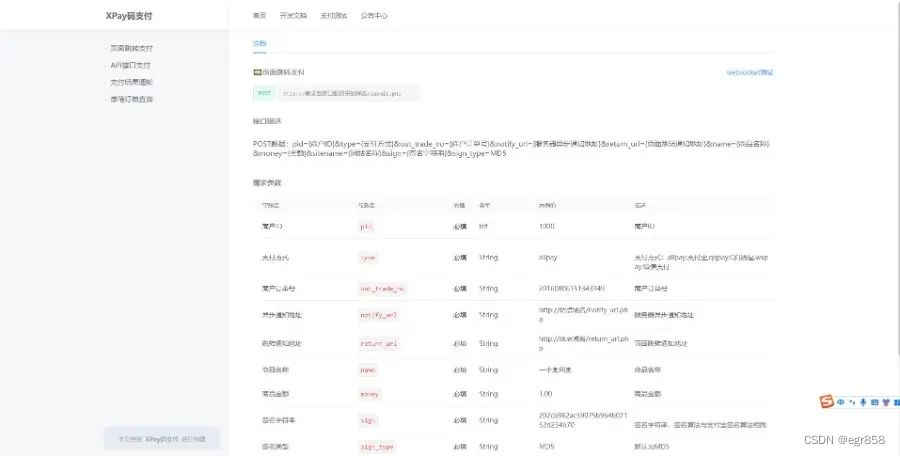The image size is (900, 456).
Task: Open the 首页 nav item
Action: pos(259,16)
